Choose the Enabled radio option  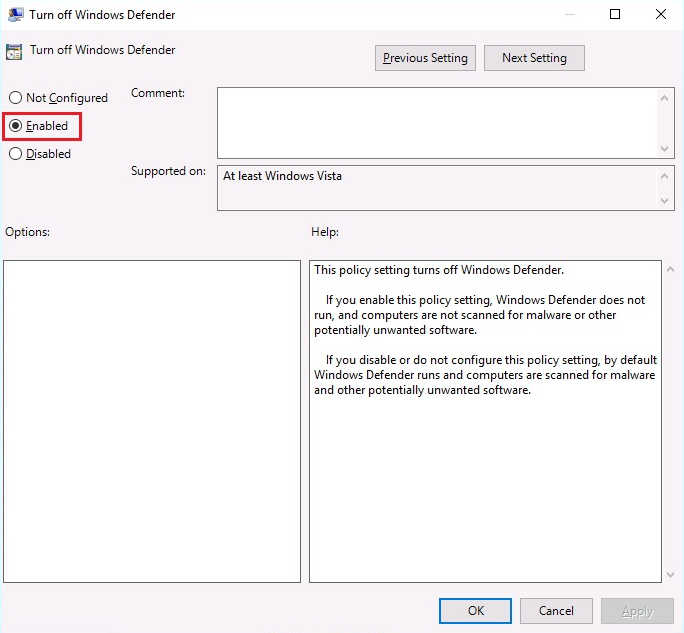click(15, 126)
